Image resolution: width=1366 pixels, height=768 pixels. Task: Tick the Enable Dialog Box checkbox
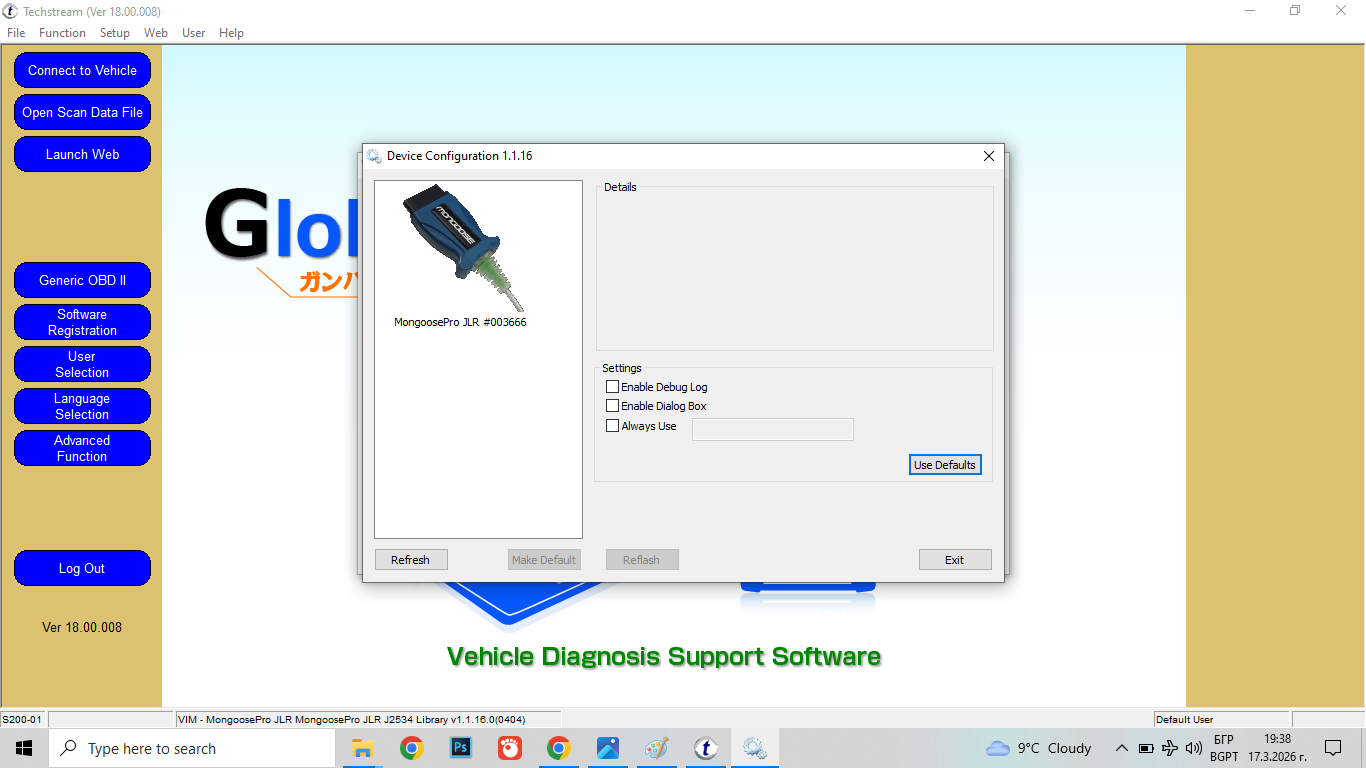[x=613, y=406]
